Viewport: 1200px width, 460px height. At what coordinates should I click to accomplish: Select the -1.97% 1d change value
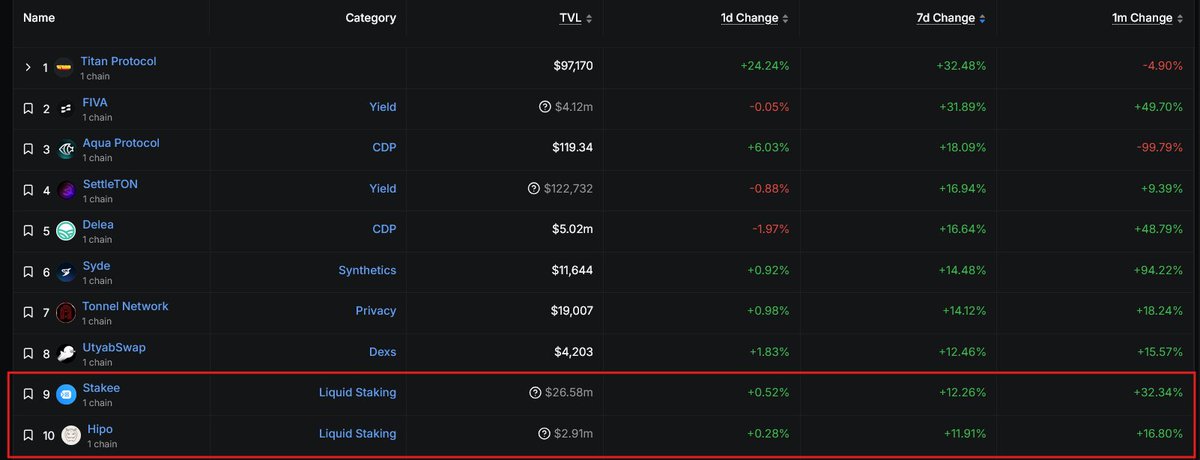tap(770, 229)
